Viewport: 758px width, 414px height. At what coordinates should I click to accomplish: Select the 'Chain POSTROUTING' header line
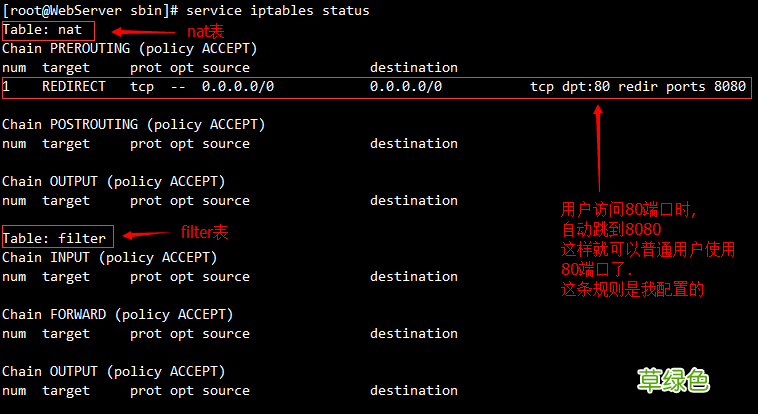133,124
